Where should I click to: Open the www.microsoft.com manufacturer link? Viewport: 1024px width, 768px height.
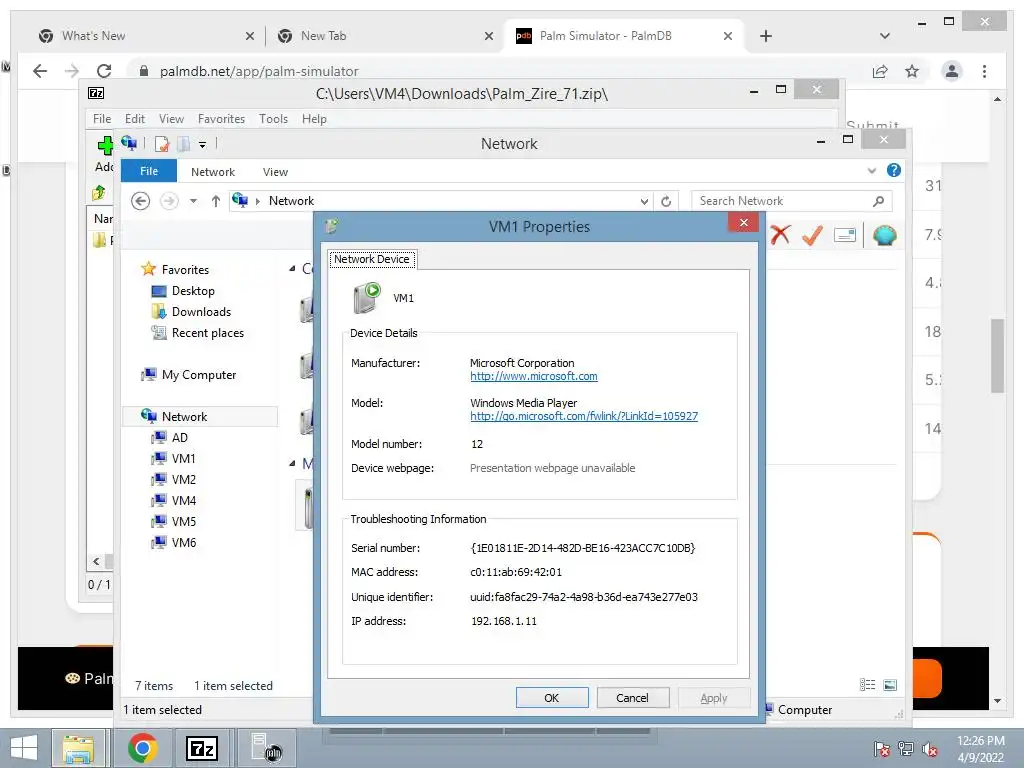534,376
